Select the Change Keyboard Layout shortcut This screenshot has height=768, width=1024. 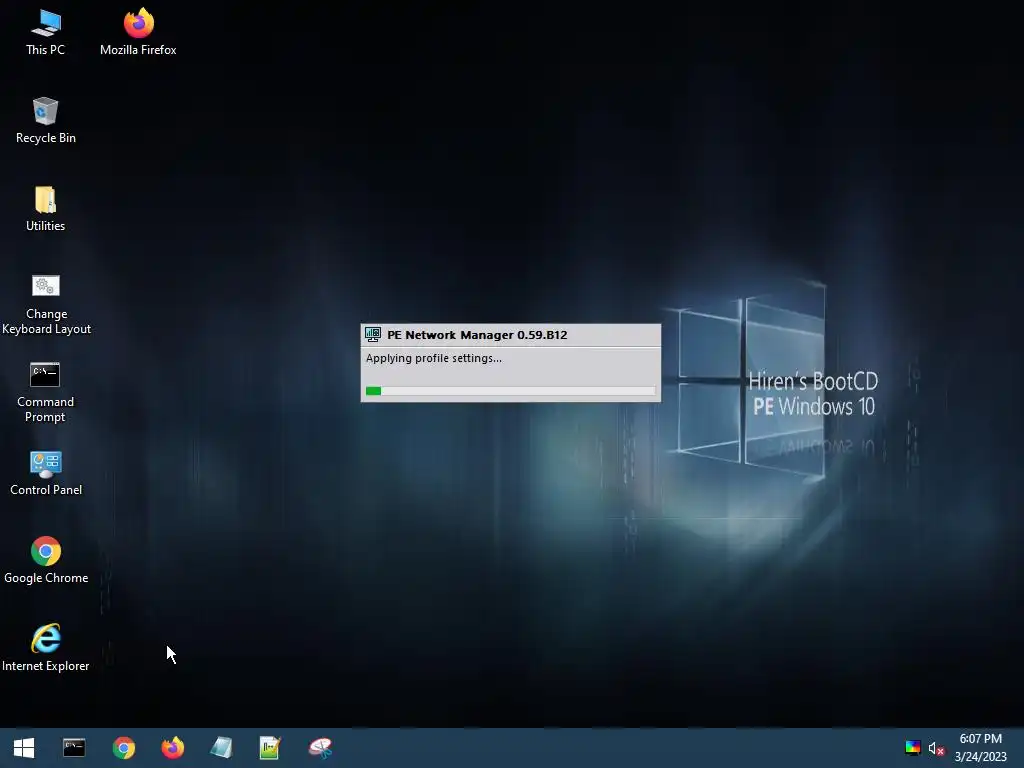[x=46, y=304]
